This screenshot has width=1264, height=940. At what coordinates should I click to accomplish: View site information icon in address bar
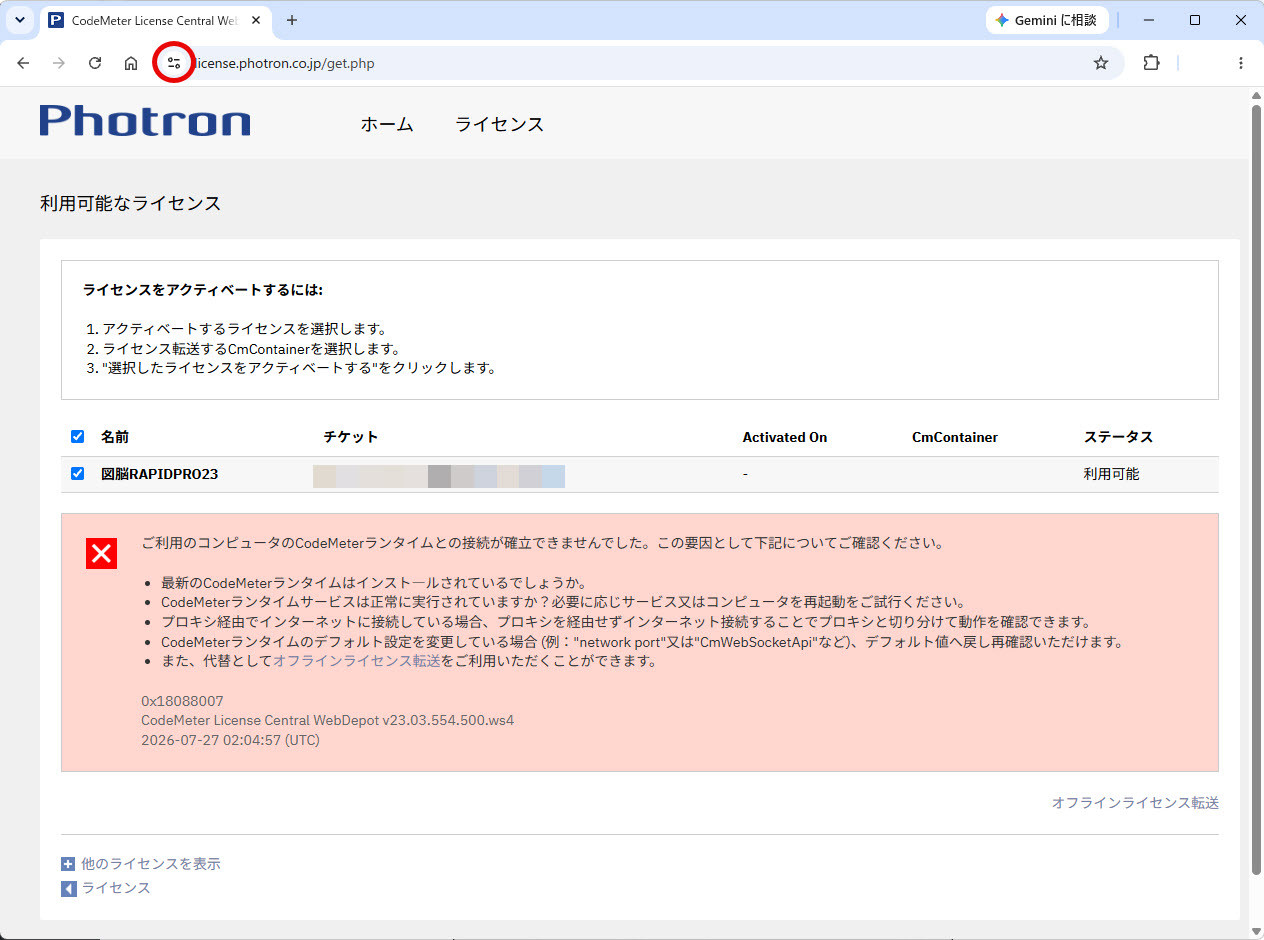[174, 63]
